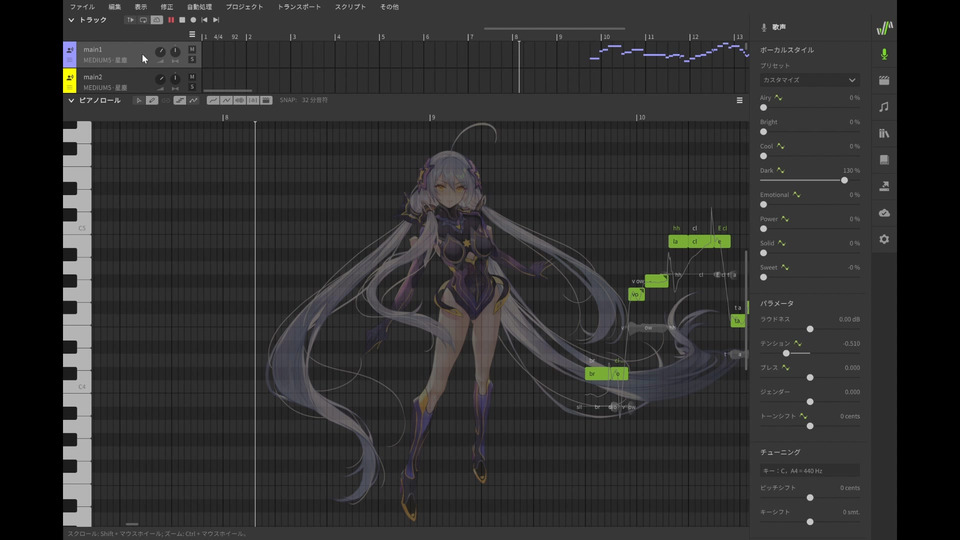Toggle the metronome button in the transport bar
This screenshot has height=540, width=960.
(157, 20)
